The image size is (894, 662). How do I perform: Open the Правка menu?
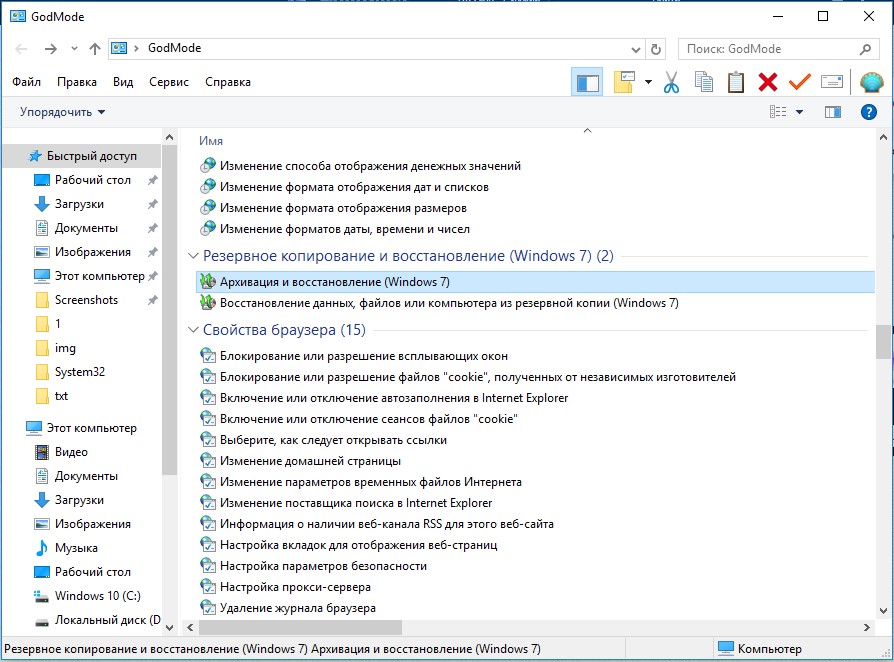76,82
